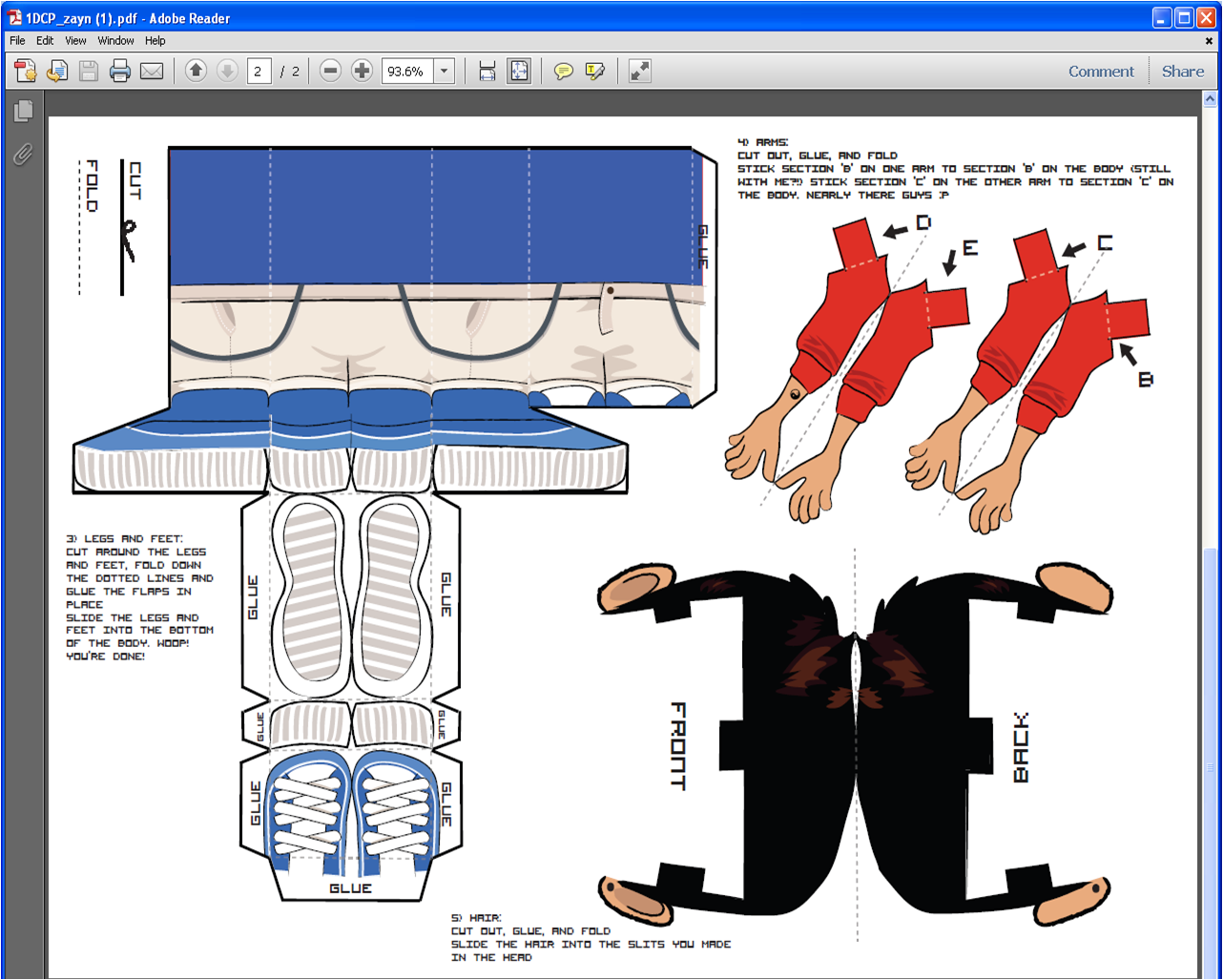Click the Adobe Reader title bar icon
The image size is (1223, 980).
[x=14, y=17]
